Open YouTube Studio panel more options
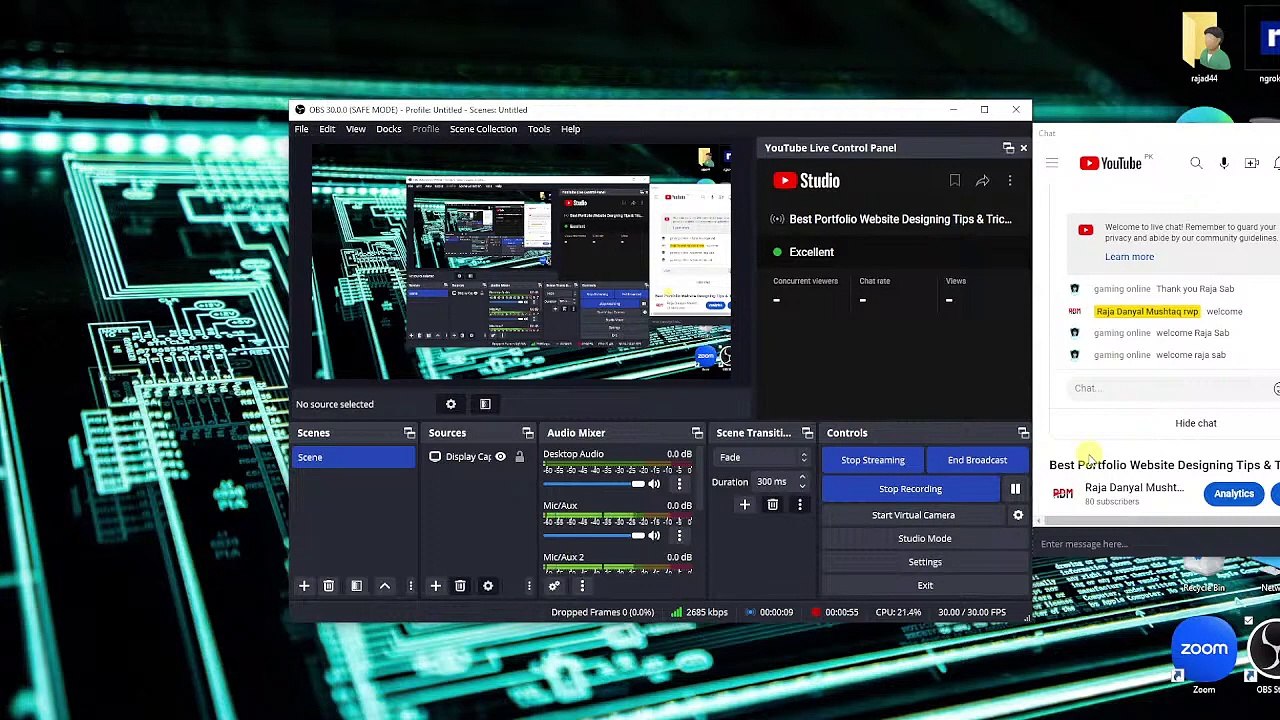This screenshot has height=720, width=1280. (1010, 181)
